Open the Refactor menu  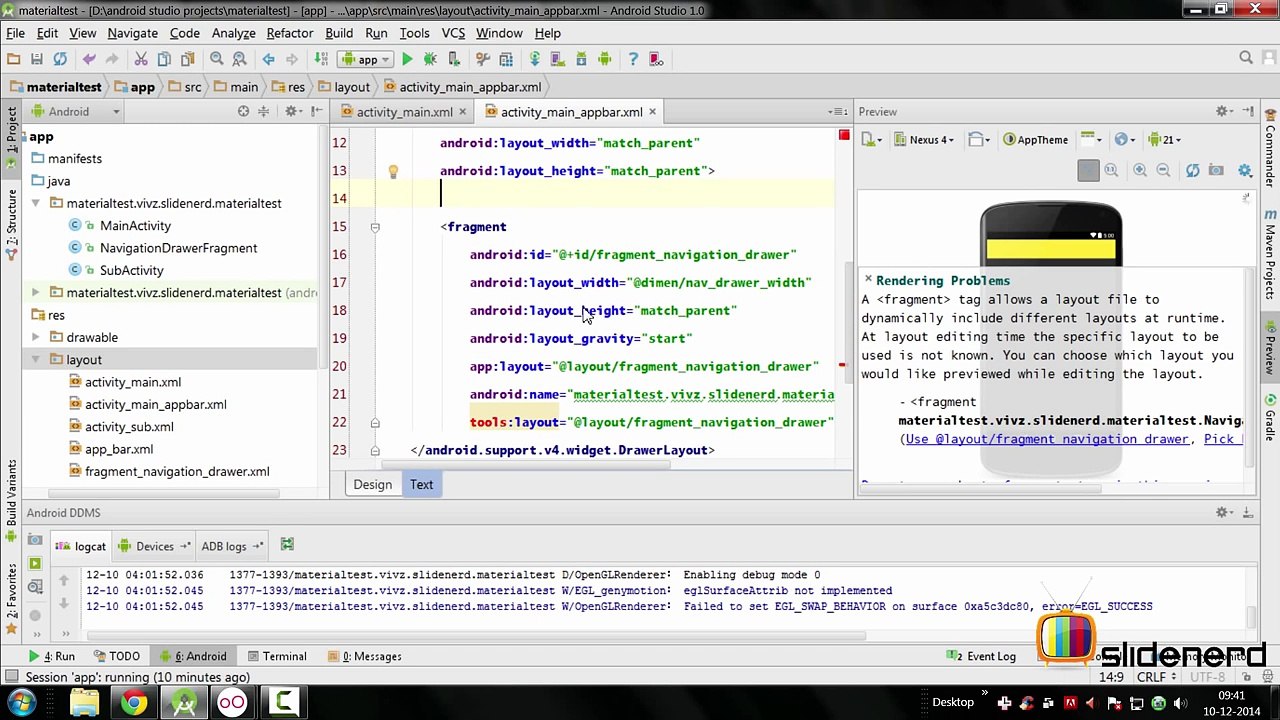[289, 33]
